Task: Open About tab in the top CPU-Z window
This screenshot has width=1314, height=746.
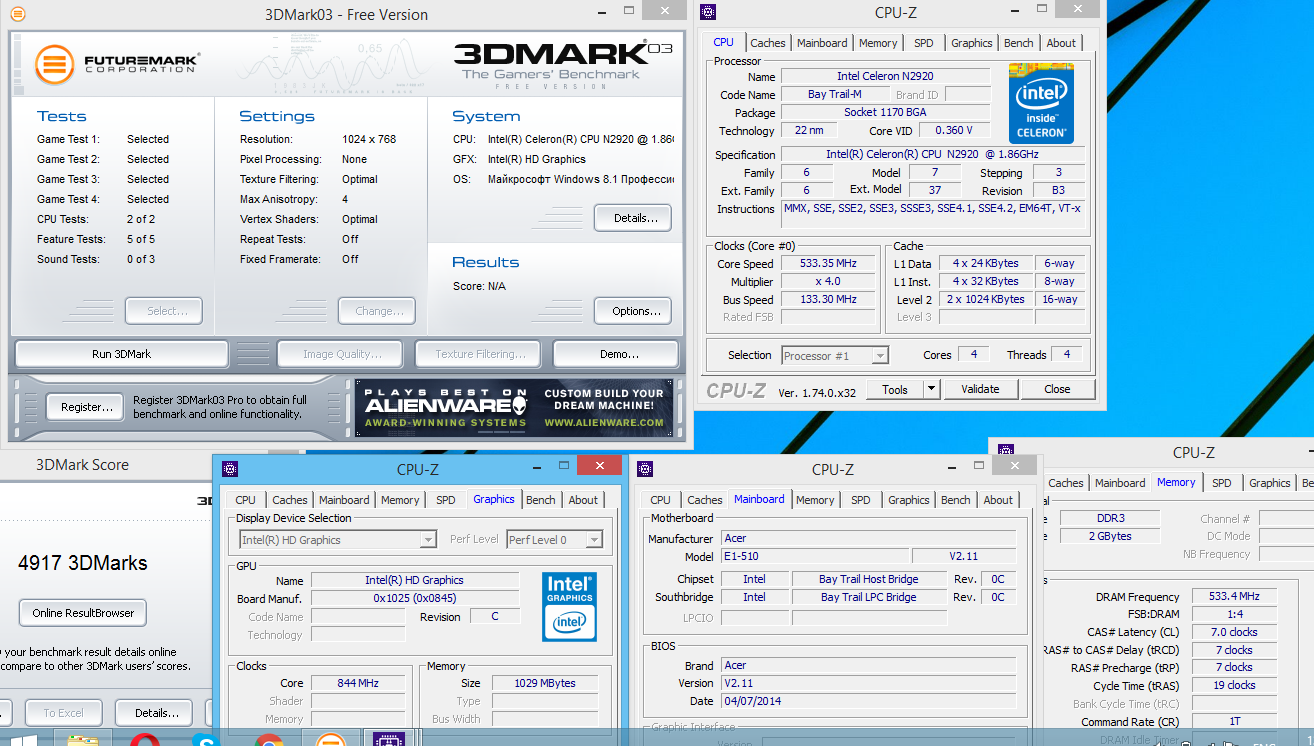Action: [1061, 43]
